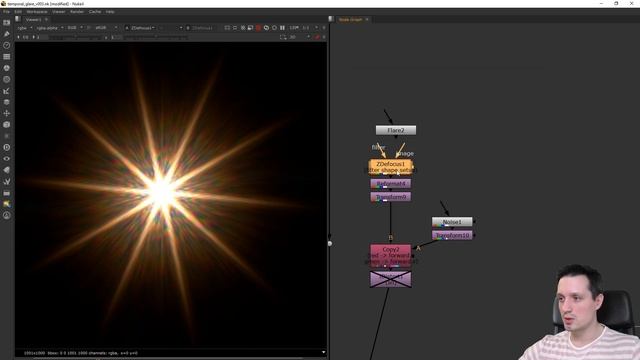Viewport: 640px width, 360px height.
Task: Expand the status bar arrow below the viewer
Action: pyautogui.click(x=323, y=352)
